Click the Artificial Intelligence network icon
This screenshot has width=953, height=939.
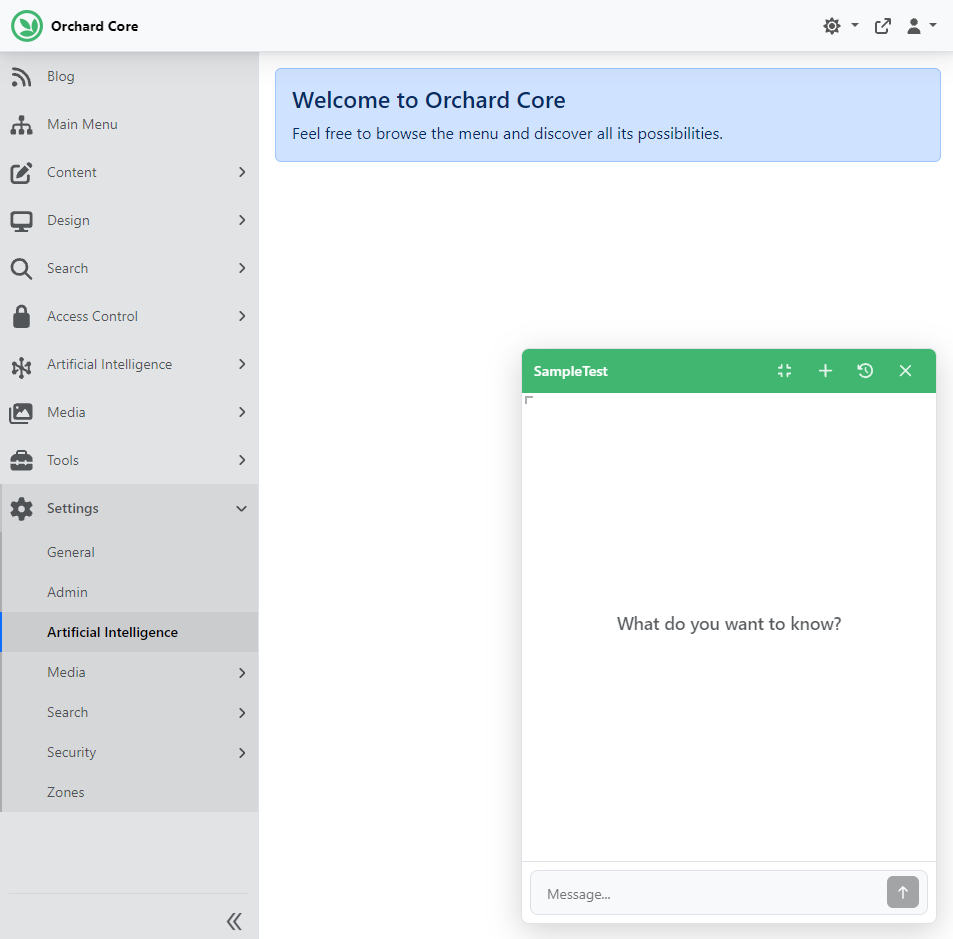pos(21,367)
